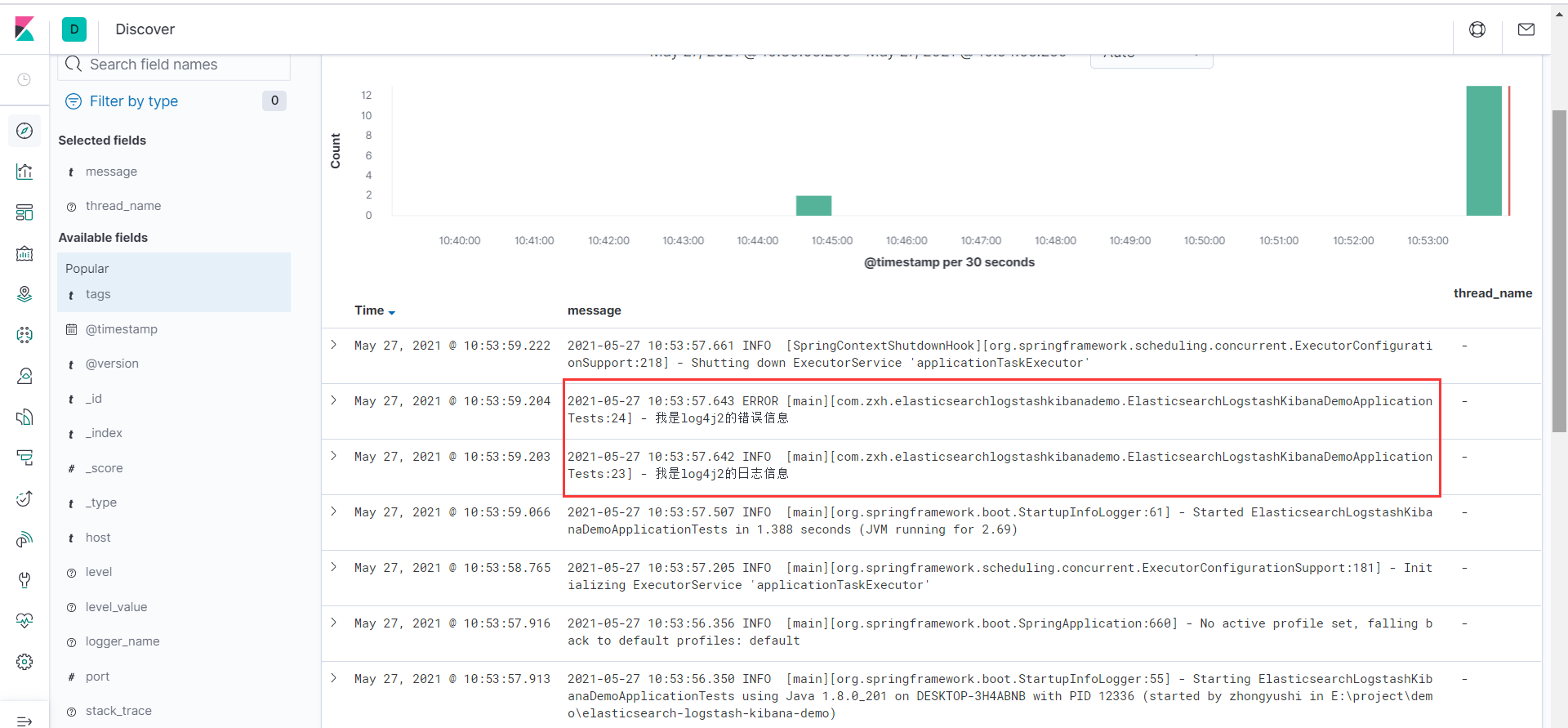Focus the Search field names input
1568x728 pixels.
(x=174, y=65)
